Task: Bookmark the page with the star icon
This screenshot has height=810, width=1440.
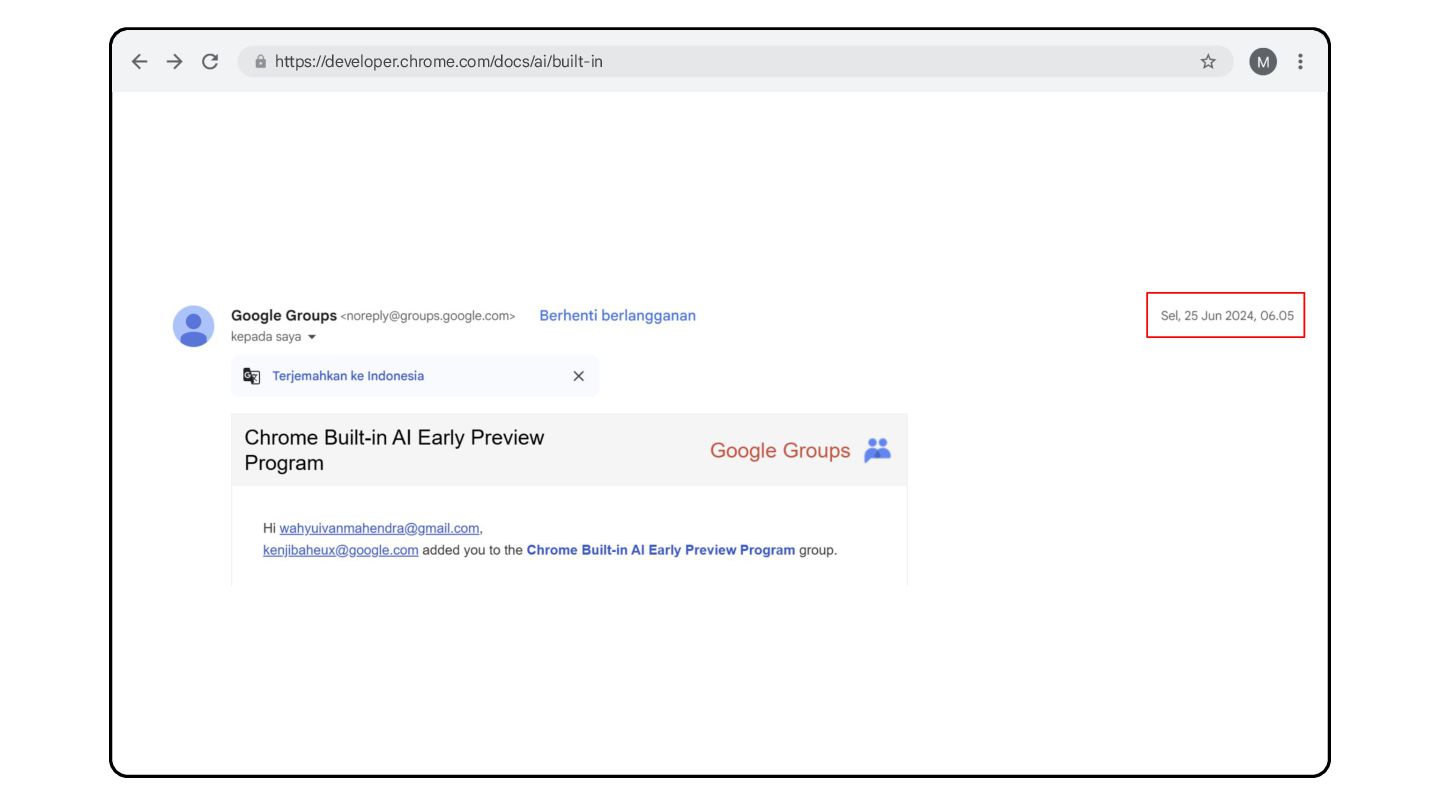Action: (x=1208, y=62)
